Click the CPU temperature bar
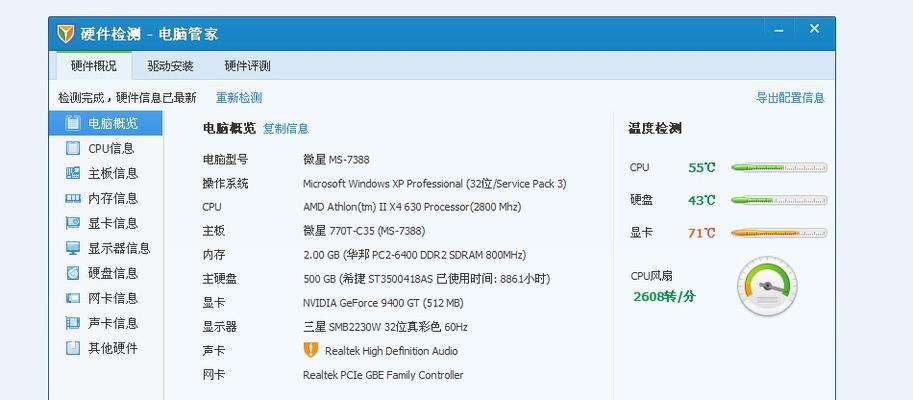 pyautogui.click(x=779, y=168)
